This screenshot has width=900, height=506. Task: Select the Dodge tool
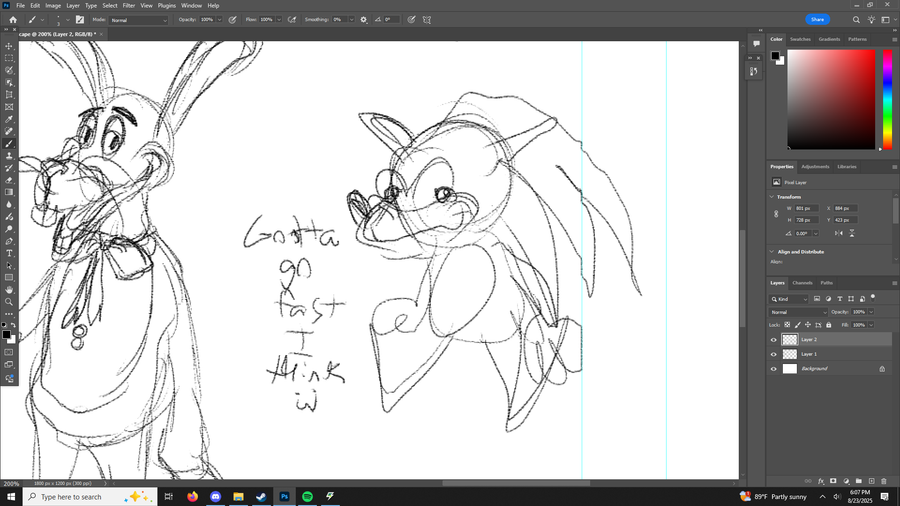pos(9,229)
